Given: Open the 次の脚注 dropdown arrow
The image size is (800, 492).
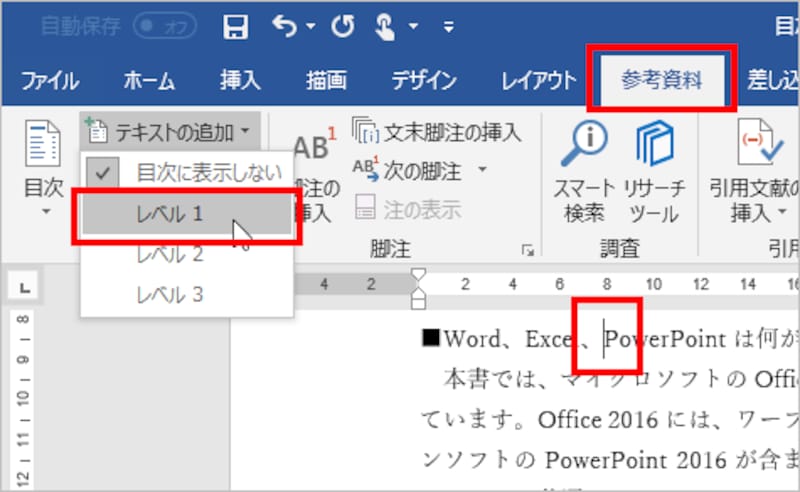Looking at the screenshot, I should coord(482,169).
